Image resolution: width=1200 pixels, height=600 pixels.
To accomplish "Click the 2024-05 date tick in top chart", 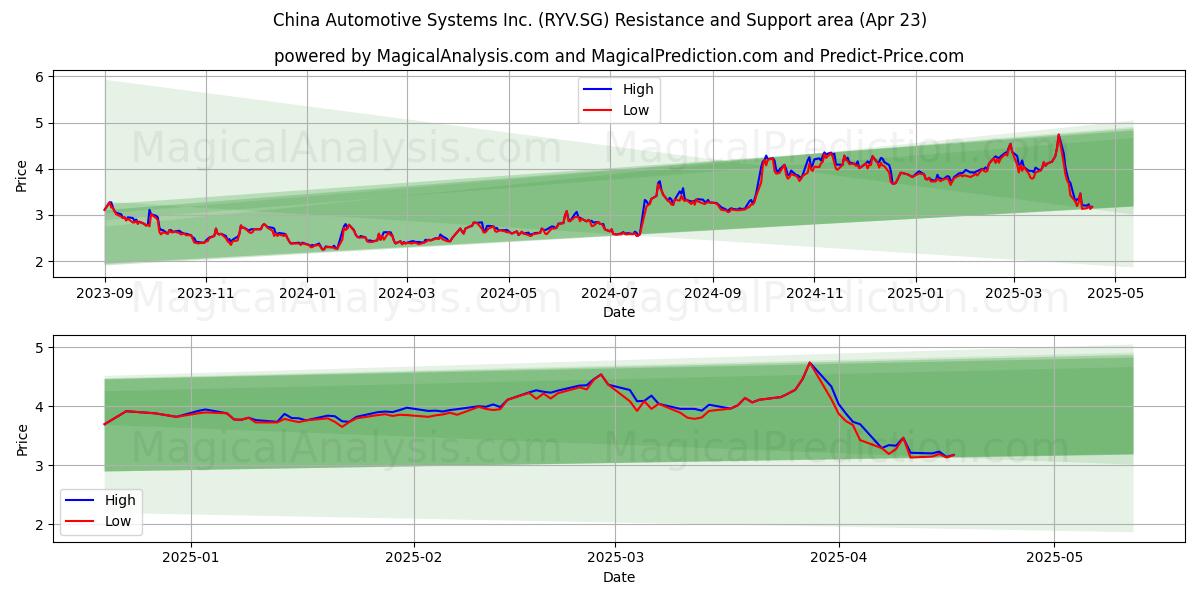I will (508, 294).
